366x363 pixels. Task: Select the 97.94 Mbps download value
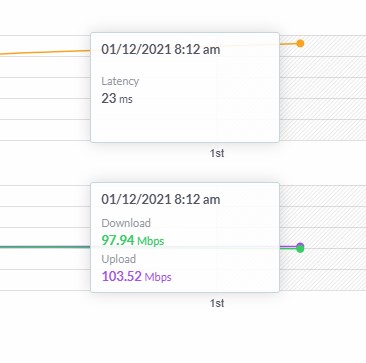click(x=133, y=240)
